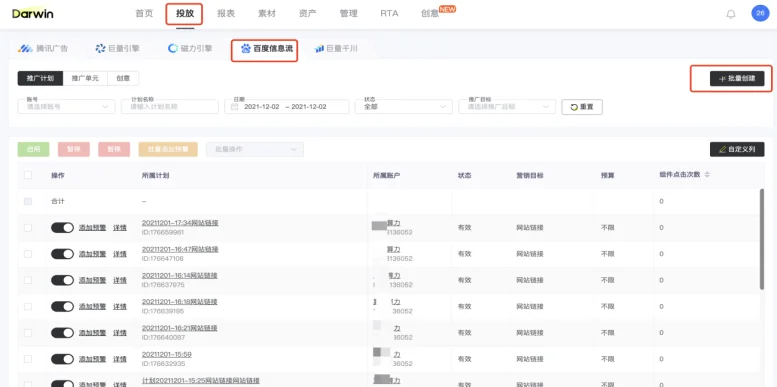
Task: Click the table's vertical scrollbar
Action: [762, 238]
